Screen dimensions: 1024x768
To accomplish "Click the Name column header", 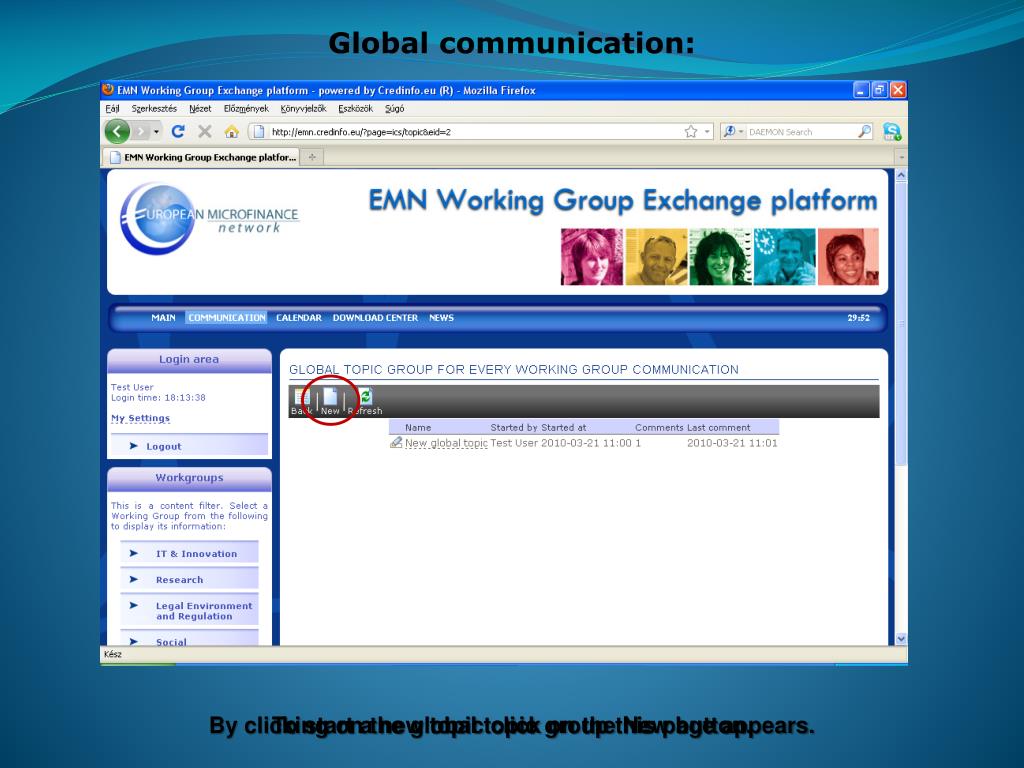I will click(x=418, y=428).
